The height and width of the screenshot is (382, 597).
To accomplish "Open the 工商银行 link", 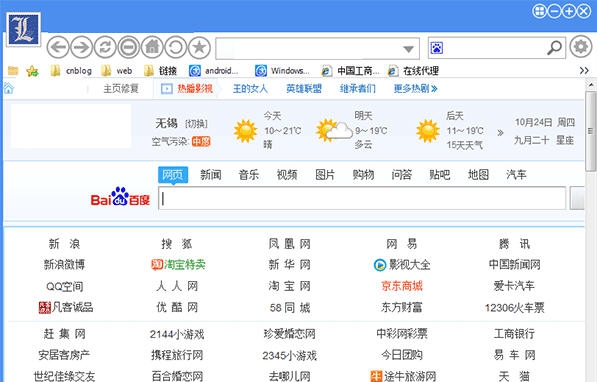I will coord(514,334).
